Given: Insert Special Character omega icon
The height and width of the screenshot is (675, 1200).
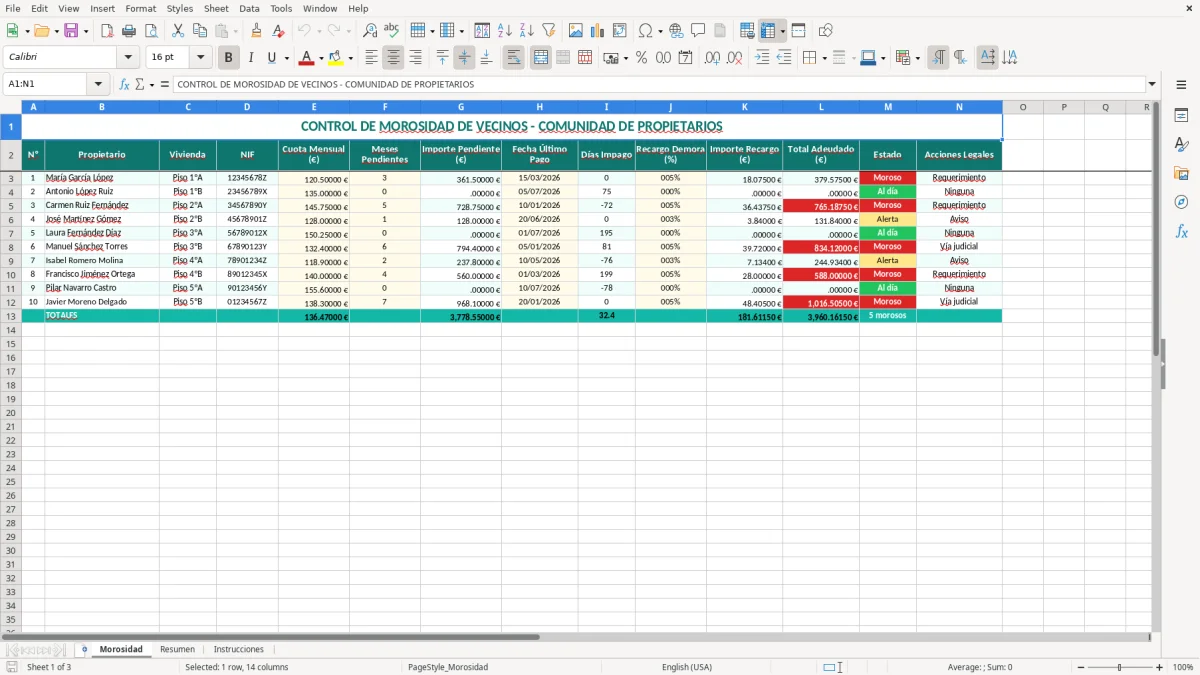Looking at the screenshot, I should click(x=645, y=31).
